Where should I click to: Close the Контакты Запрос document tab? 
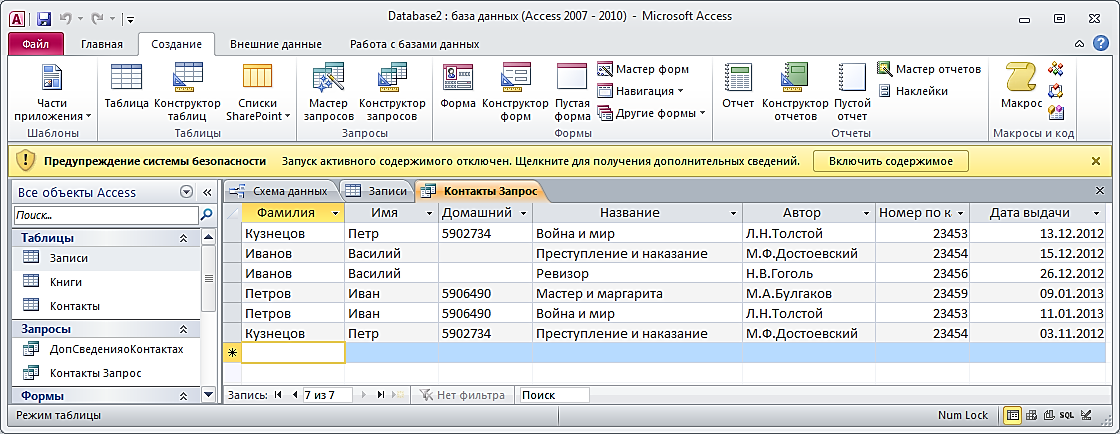[1100, 190]
